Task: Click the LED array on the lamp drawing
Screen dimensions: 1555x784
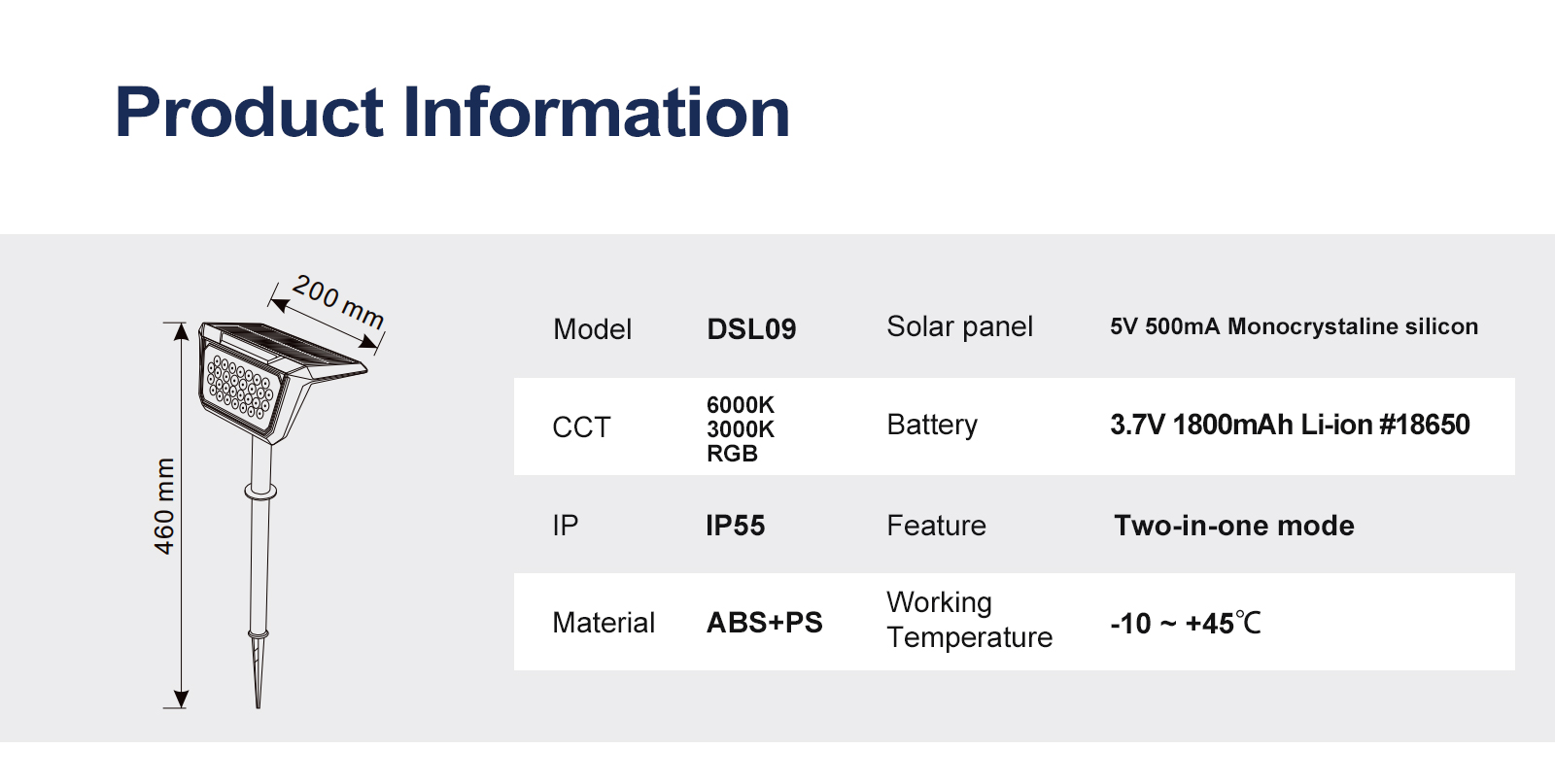Action: pyautogui.click(x=240, y=388)
